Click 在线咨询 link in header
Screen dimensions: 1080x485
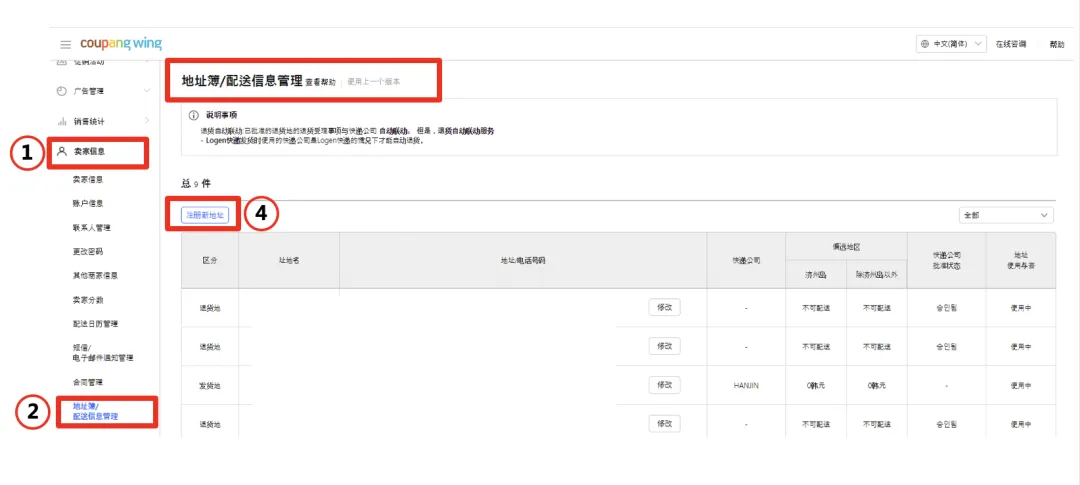pos(1010,44)
